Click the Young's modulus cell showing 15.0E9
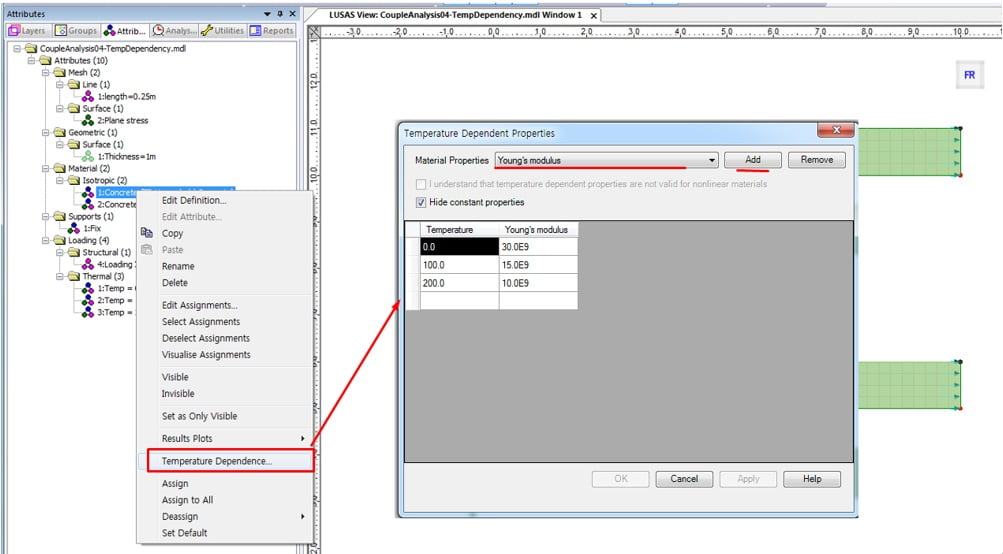 coord(539,265)
